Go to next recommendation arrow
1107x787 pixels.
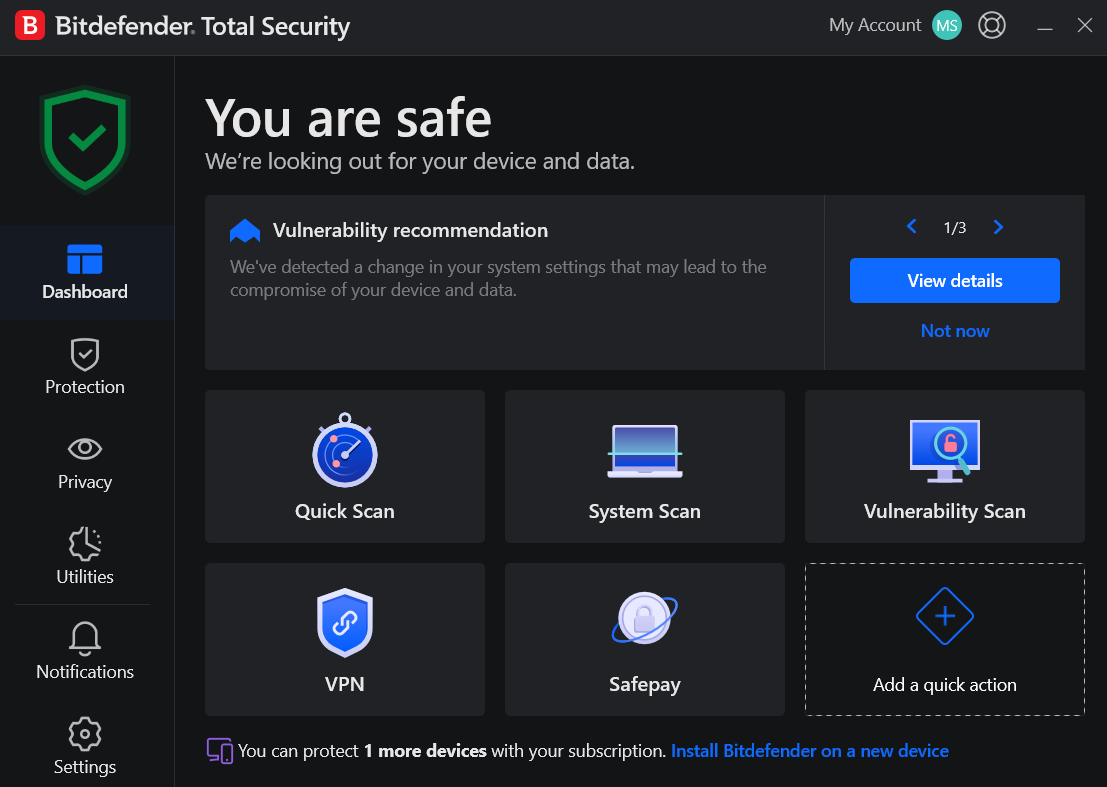(x=998, y=227)
